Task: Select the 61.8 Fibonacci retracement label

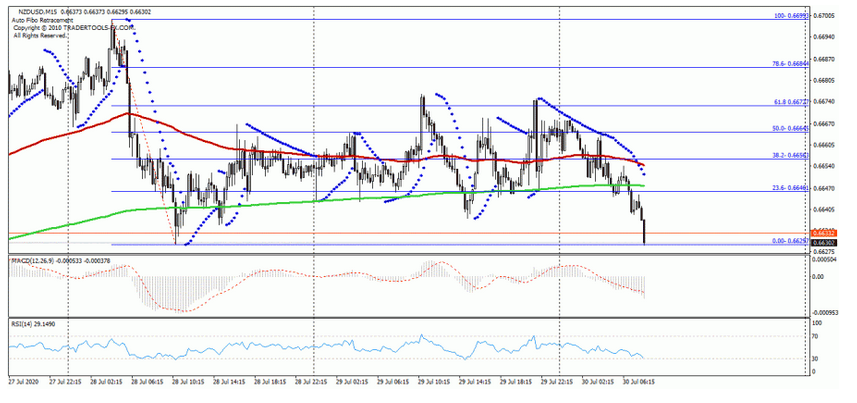Action: tap(789, 102)
